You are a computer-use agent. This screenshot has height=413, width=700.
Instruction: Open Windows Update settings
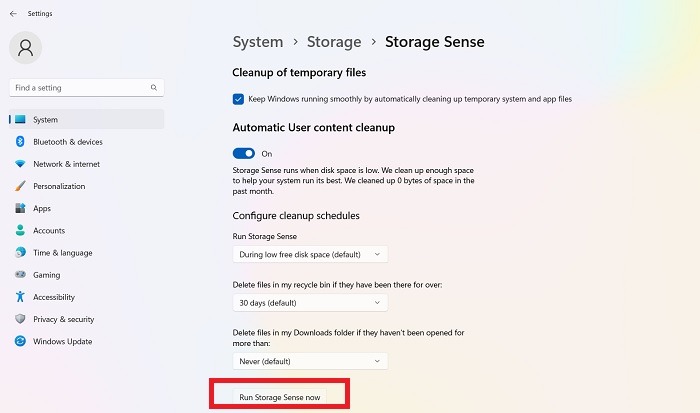(87, 341)
